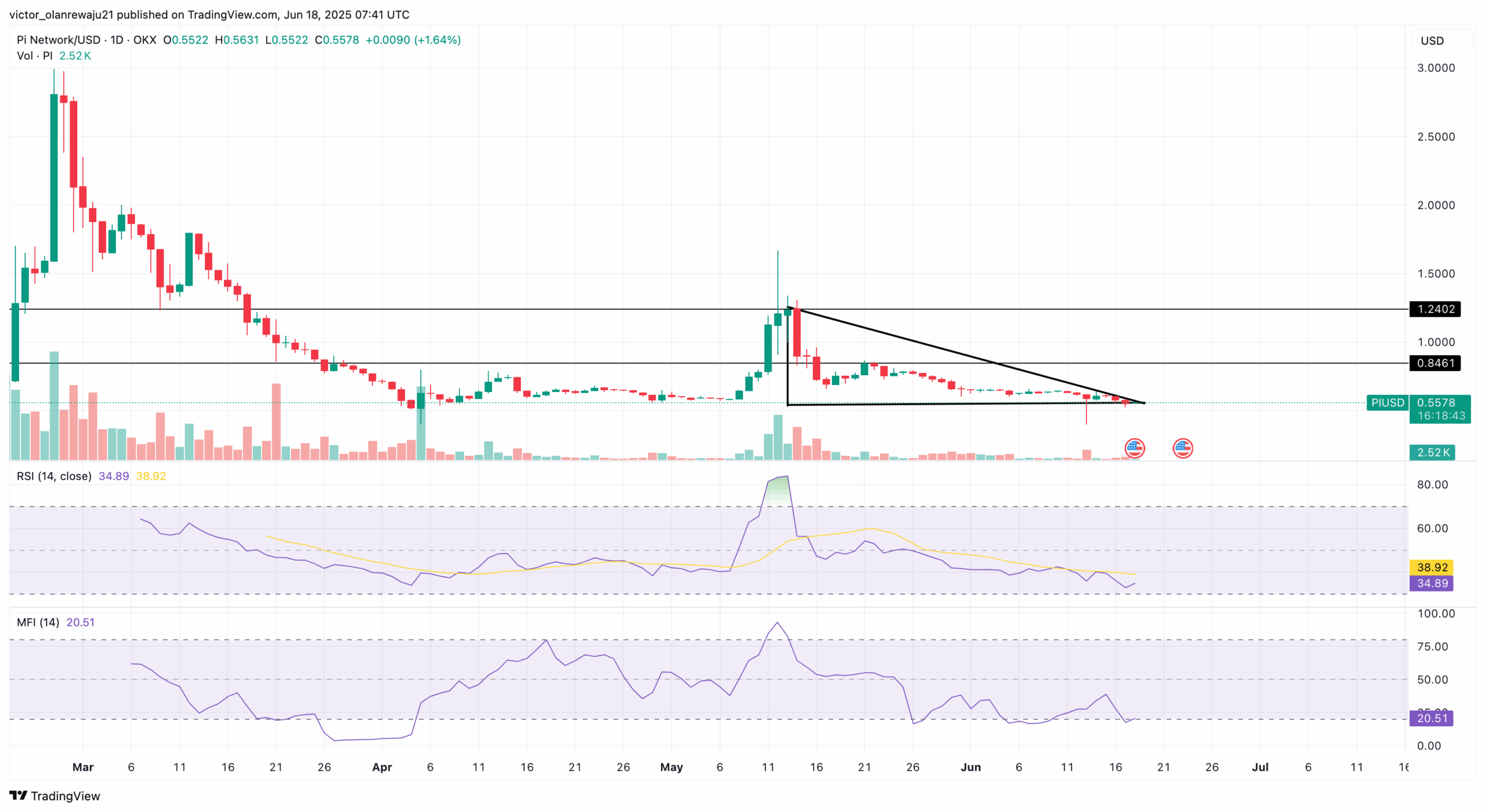Screen dimensions: 1485x812
Task: Click the 2.52K volume axis label
Action: 1432,452
